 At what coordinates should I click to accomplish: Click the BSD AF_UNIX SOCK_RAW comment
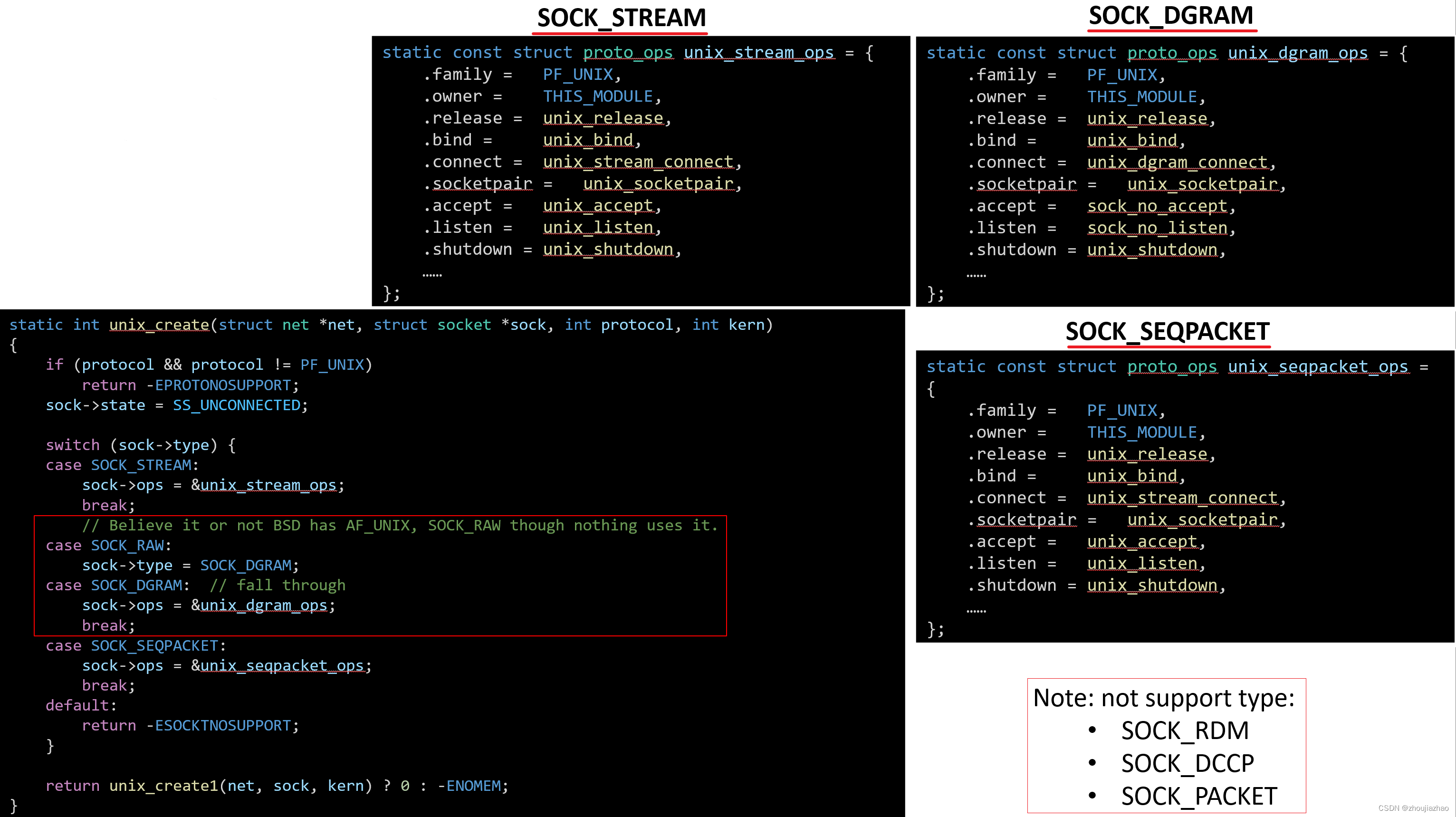400,525
